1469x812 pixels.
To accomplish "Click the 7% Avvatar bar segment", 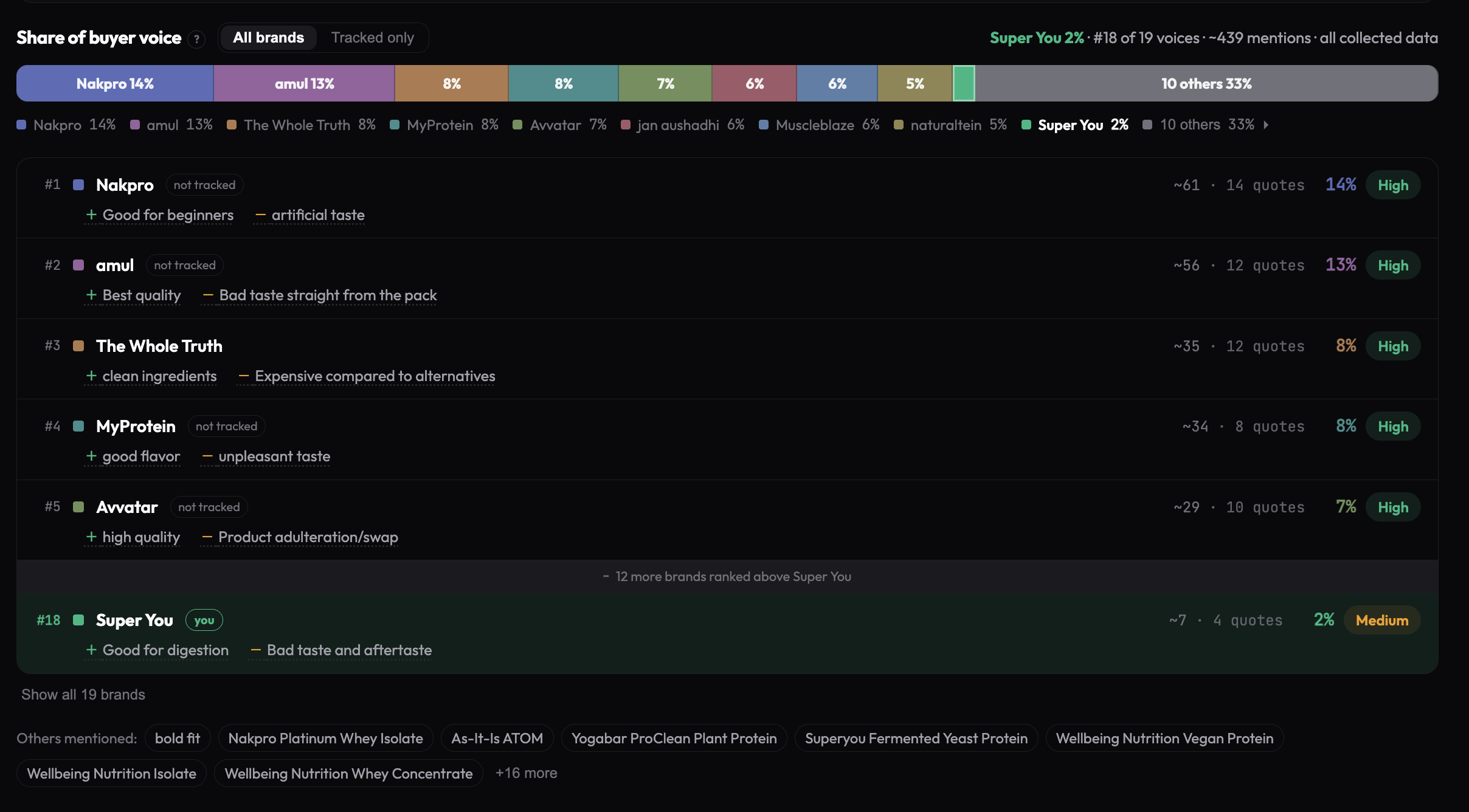I will click(x=665, y=83).
